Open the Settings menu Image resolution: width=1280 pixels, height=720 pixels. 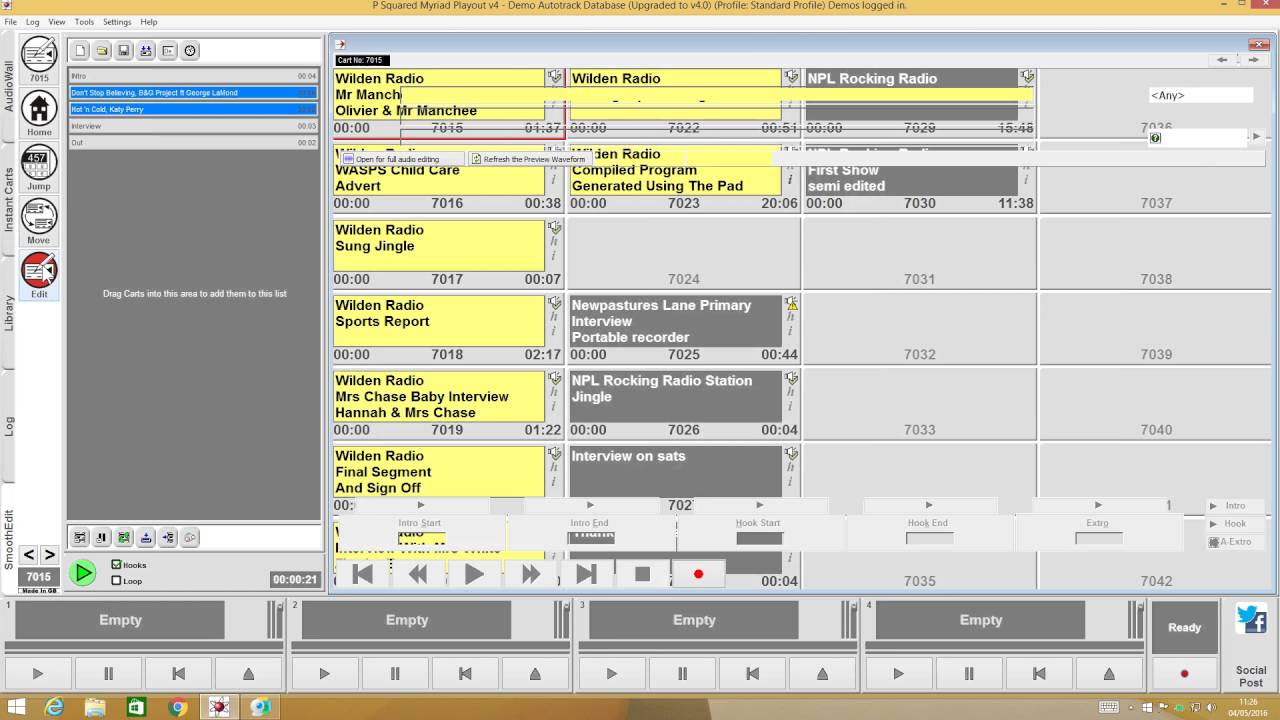pos(117,22)
